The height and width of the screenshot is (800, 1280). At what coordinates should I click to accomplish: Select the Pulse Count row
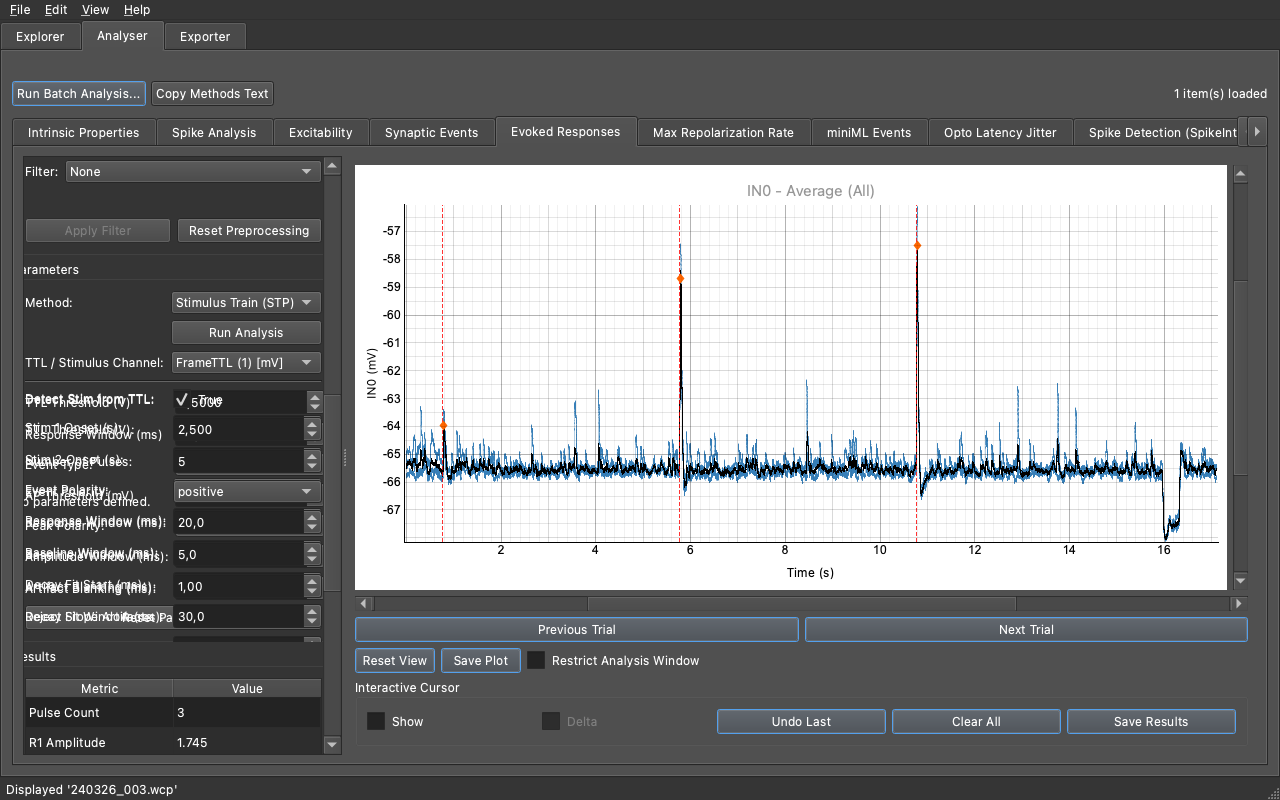[x=173, y=712]
